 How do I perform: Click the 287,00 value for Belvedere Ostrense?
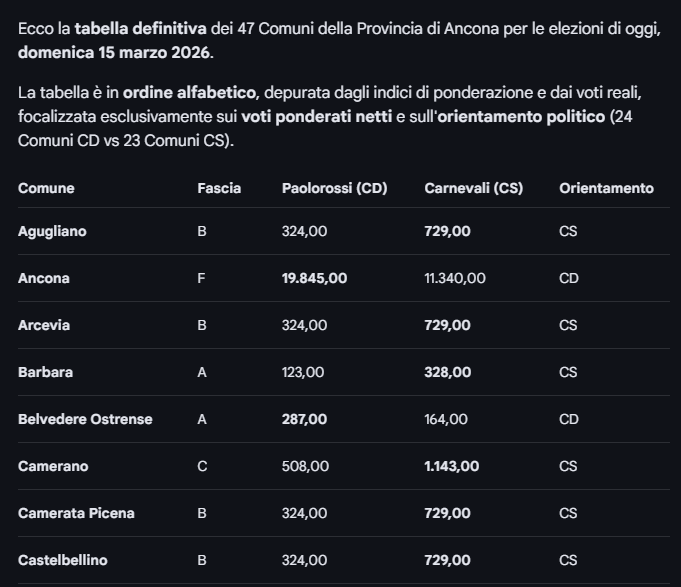coord(304,419)
